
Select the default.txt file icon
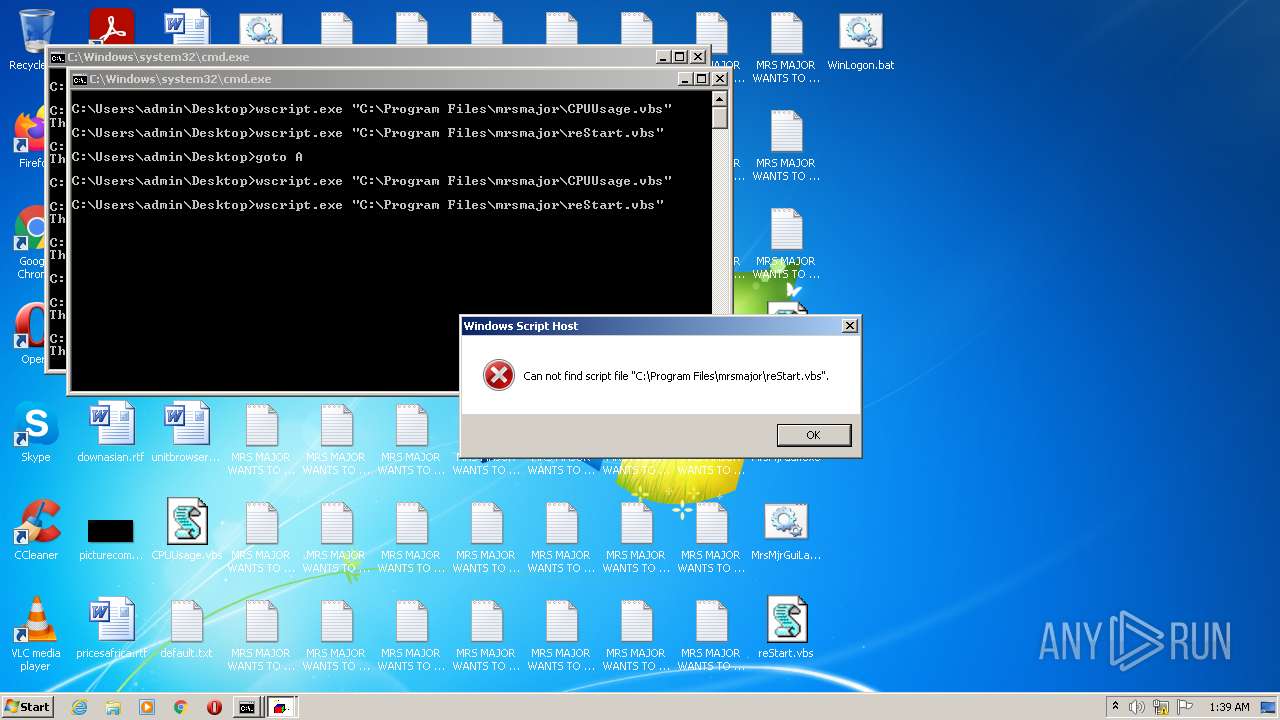[186, 629]
